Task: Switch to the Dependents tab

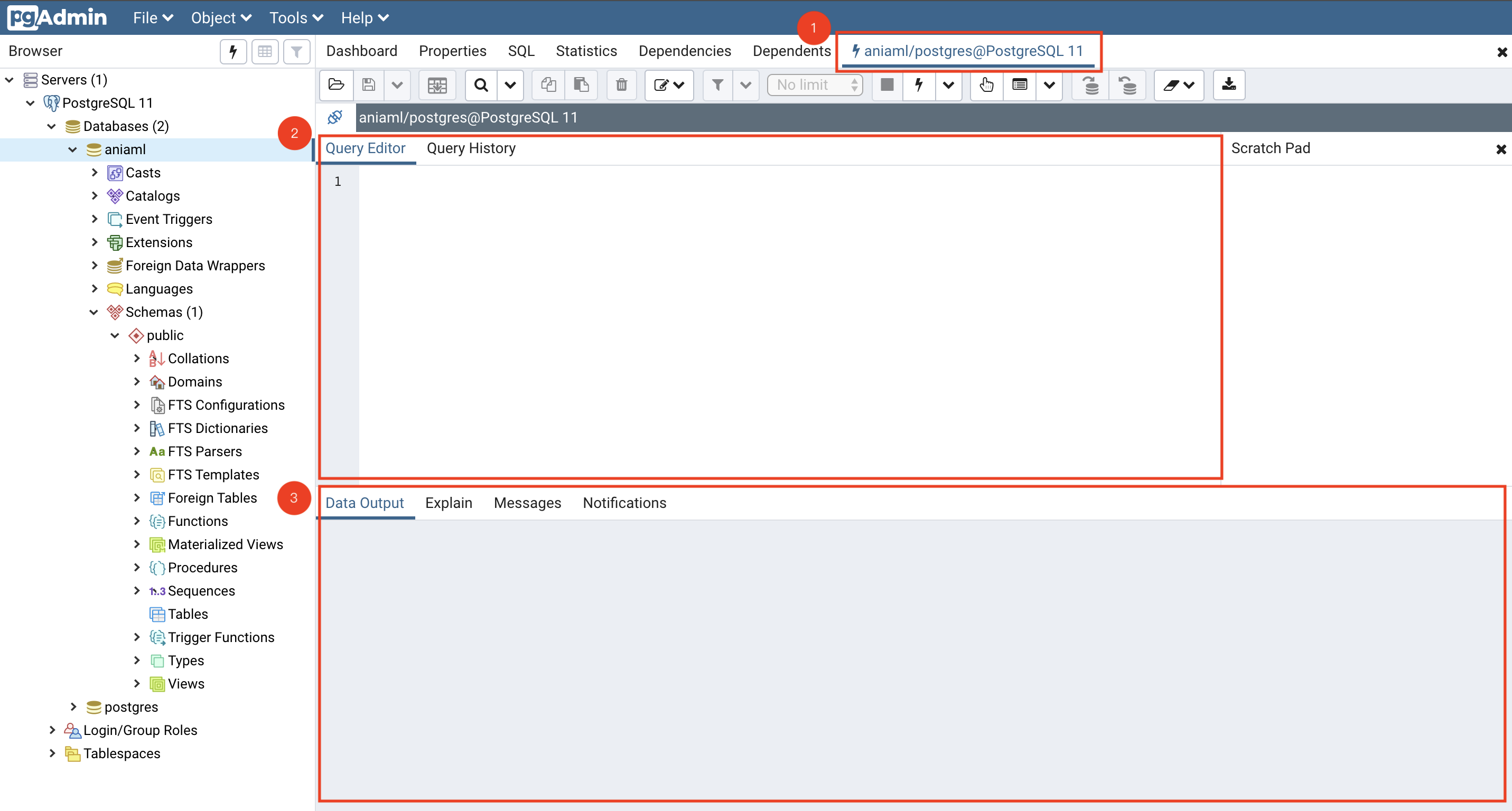Action: pos(792,51)
